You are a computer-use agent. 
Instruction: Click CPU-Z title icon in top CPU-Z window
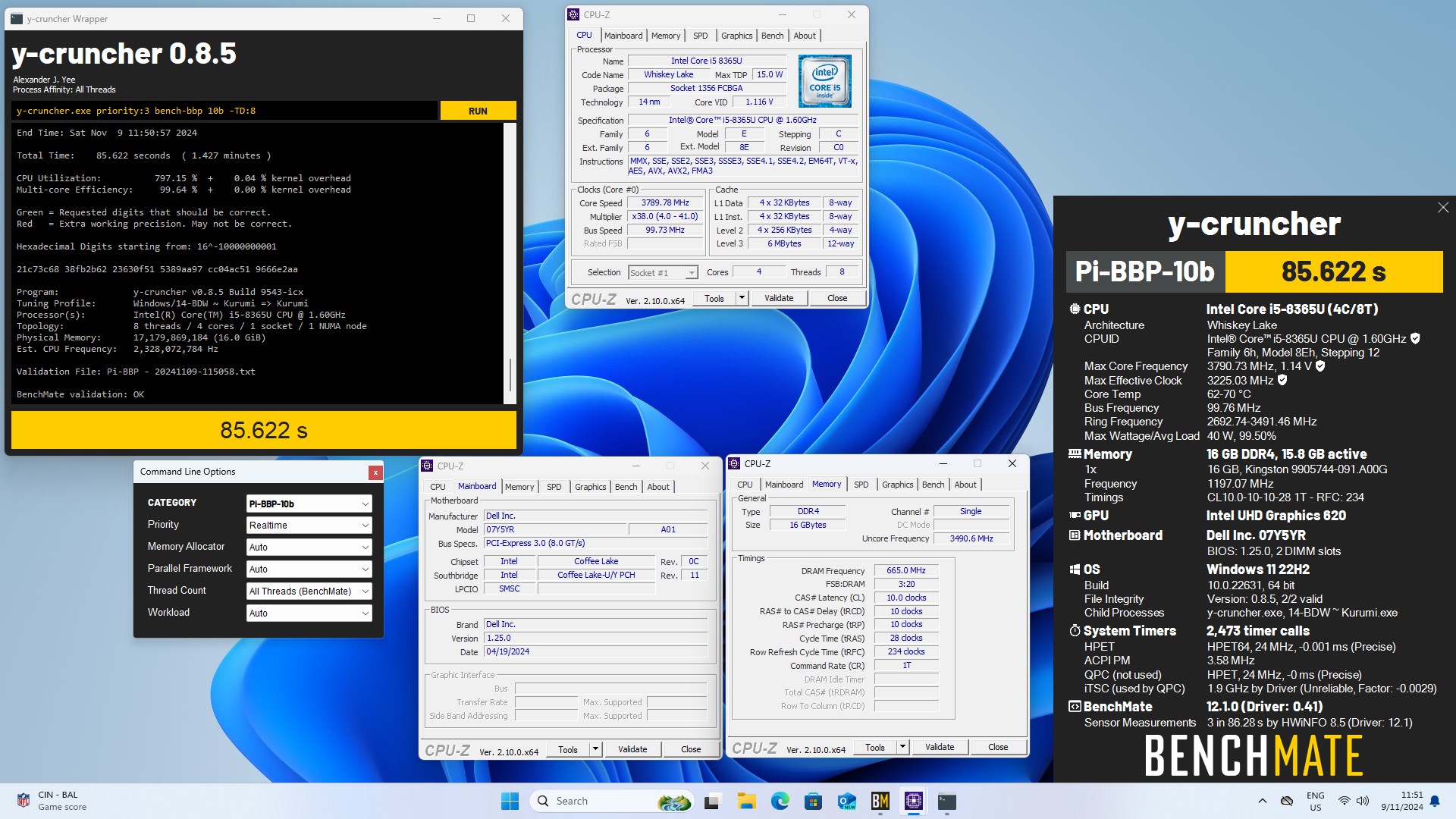tap(574, 14)
